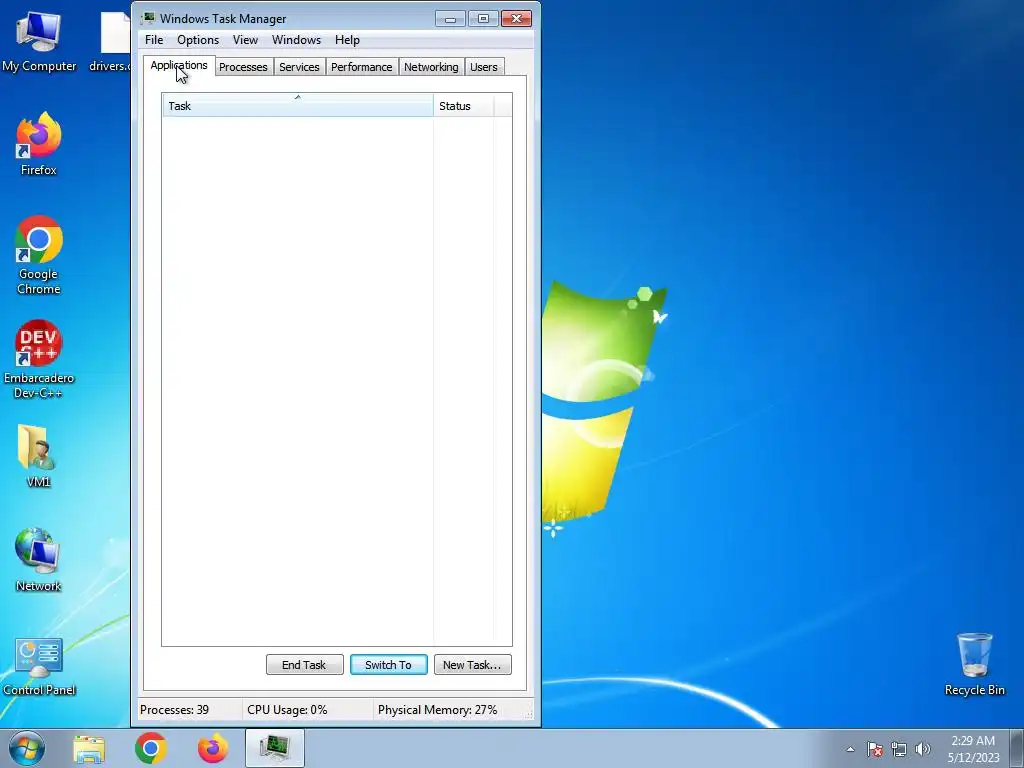Open Windows Explorer from taskbar
This screenshot has width=1024, height=768.
pyautogui.click(x=89, y=748)
